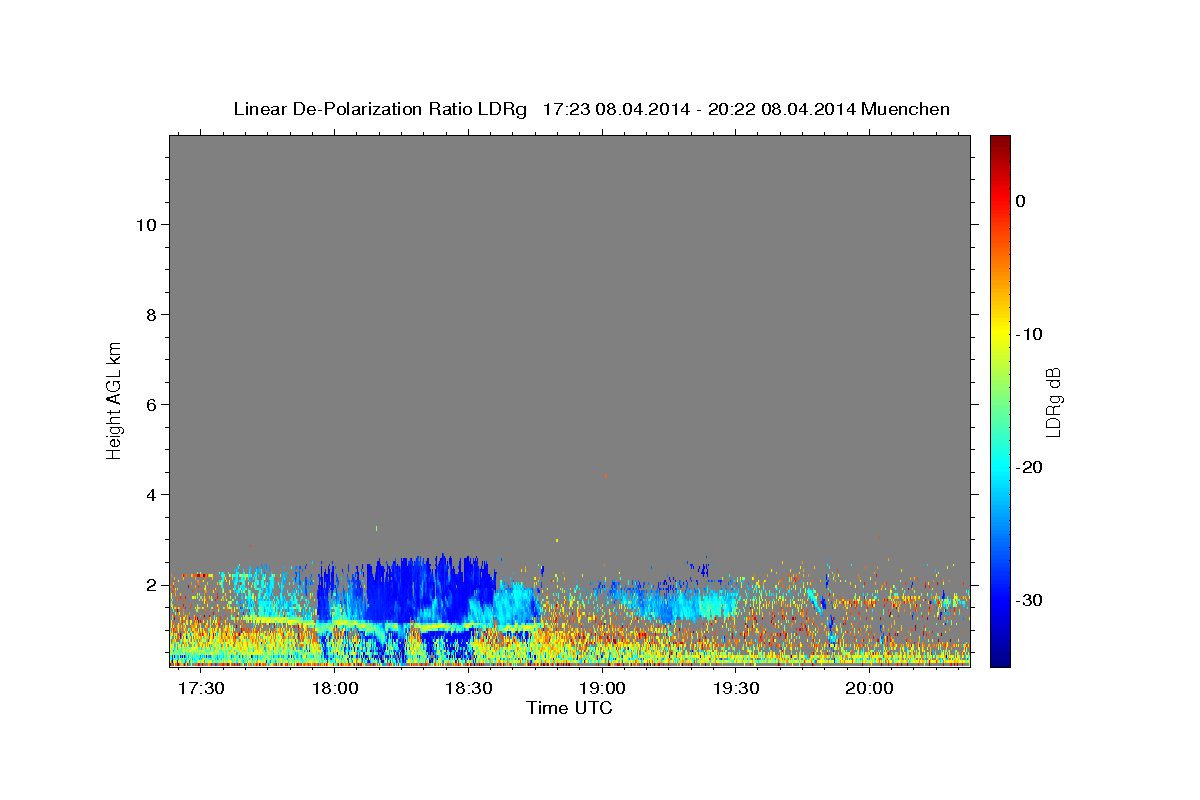Screen dimensions: 1200x800
Task: Click the 17:30 time tick label
Action: (201, 689)
